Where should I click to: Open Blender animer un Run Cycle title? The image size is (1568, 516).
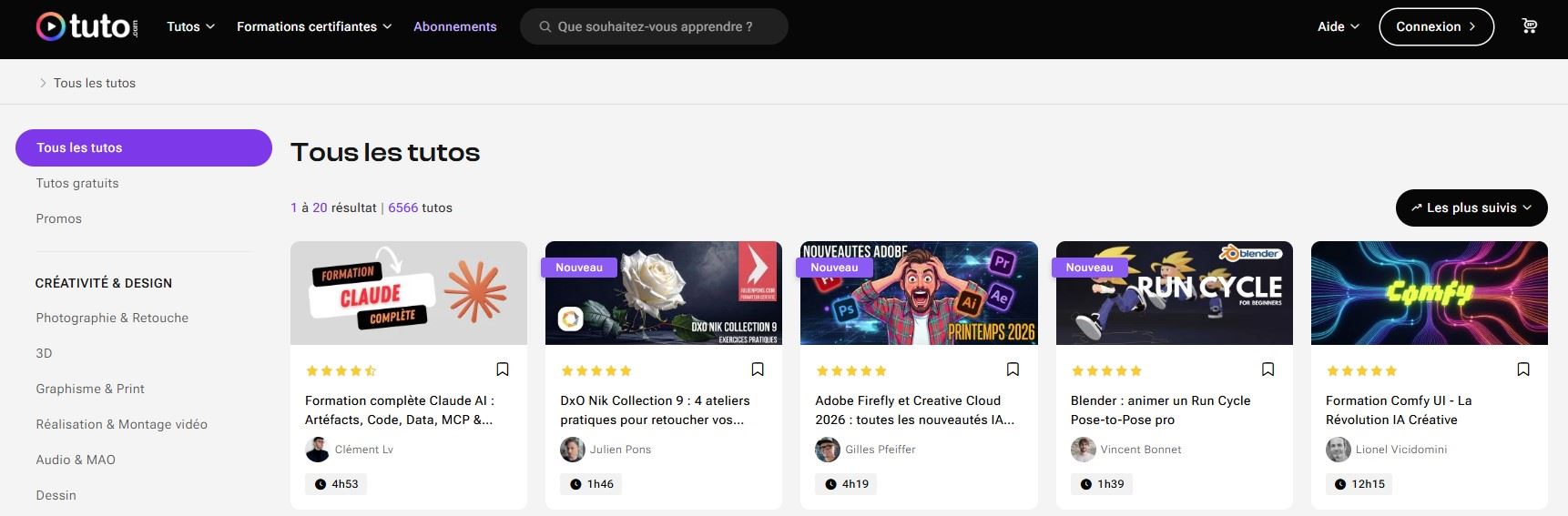click(1161, 410)
